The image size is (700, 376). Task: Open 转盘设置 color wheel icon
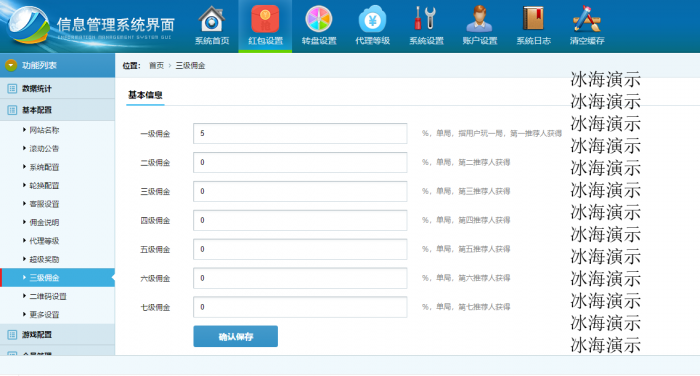pyautogui.click(x=319, y=19)
